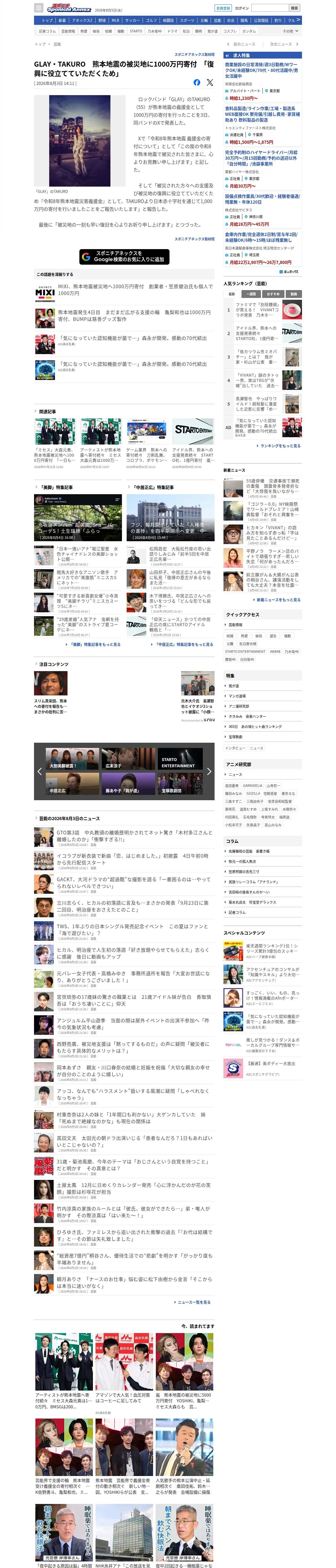
Task: Open the 競馬 navigation tab
Action: coord(244,20)
